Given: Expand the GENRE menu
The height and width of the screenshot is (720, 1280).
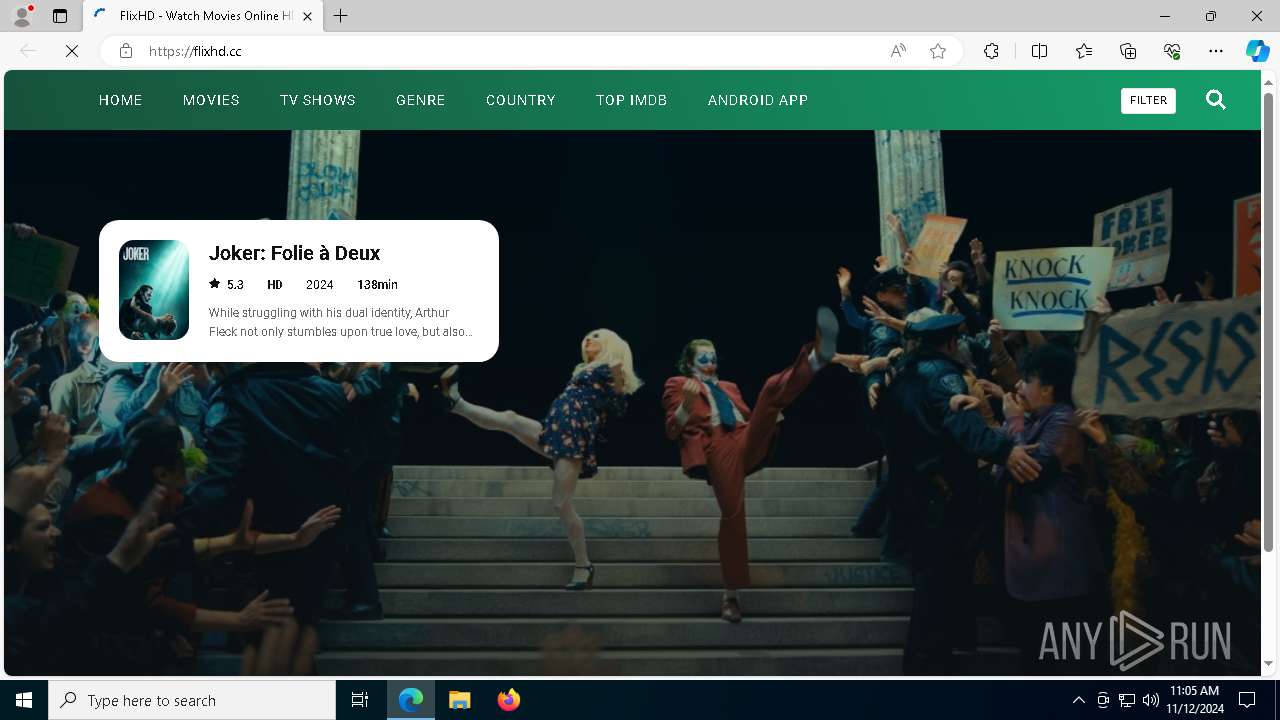Looking at the screenshot, I should (421, 100).
